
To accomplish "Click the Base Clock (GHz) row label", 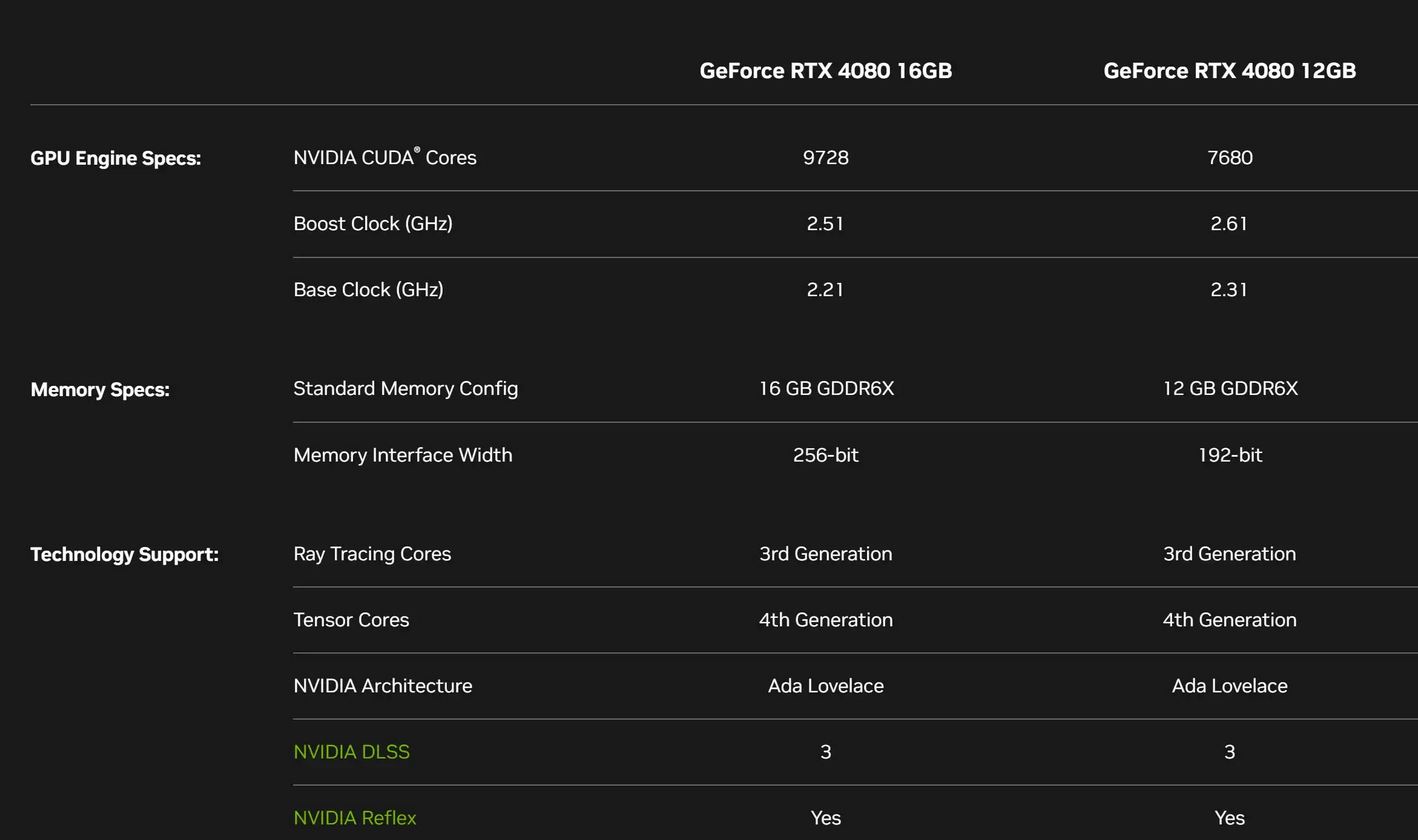I will tap(368, 289).
